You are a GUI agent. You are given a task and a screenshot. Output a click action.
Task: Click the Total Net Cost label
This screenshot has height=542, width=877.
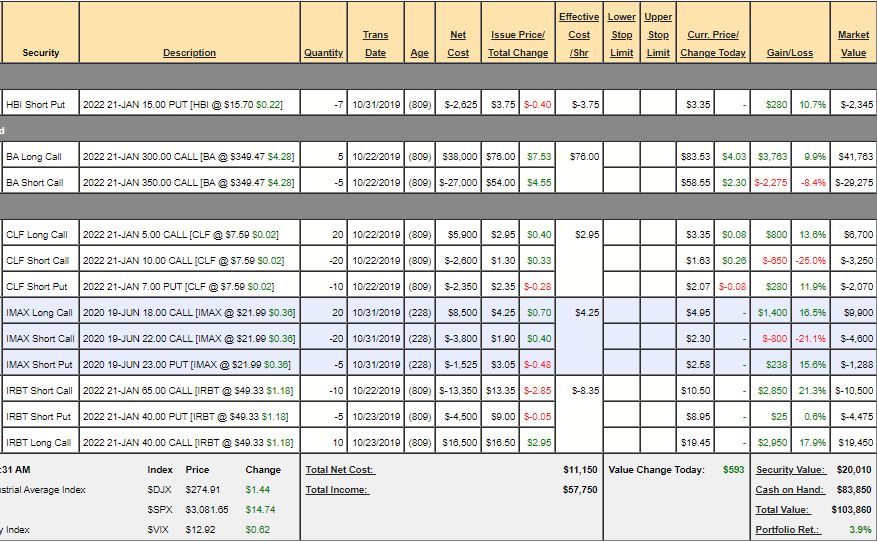point(340,469)
